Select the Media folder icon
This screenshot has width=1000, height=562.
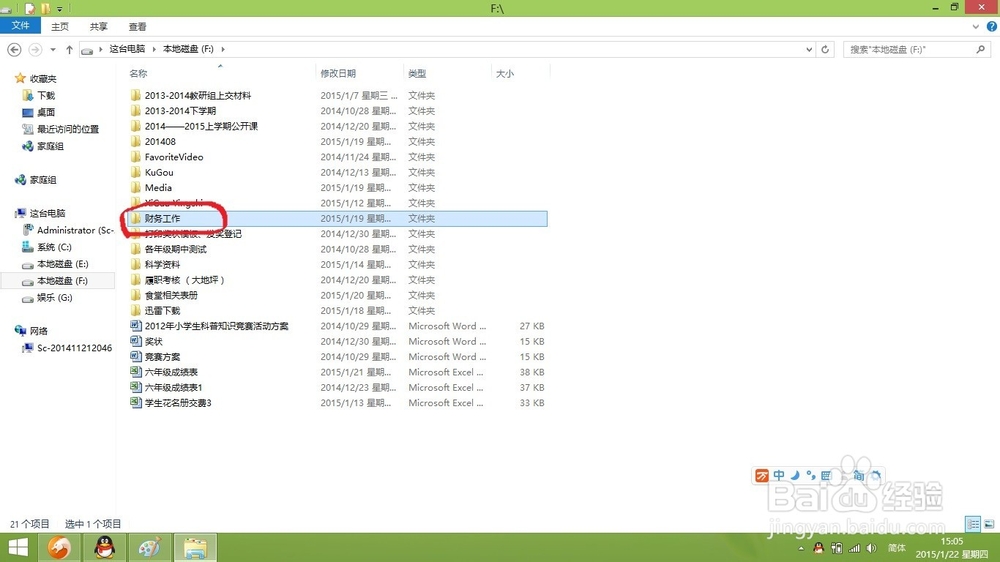(135, 188)
